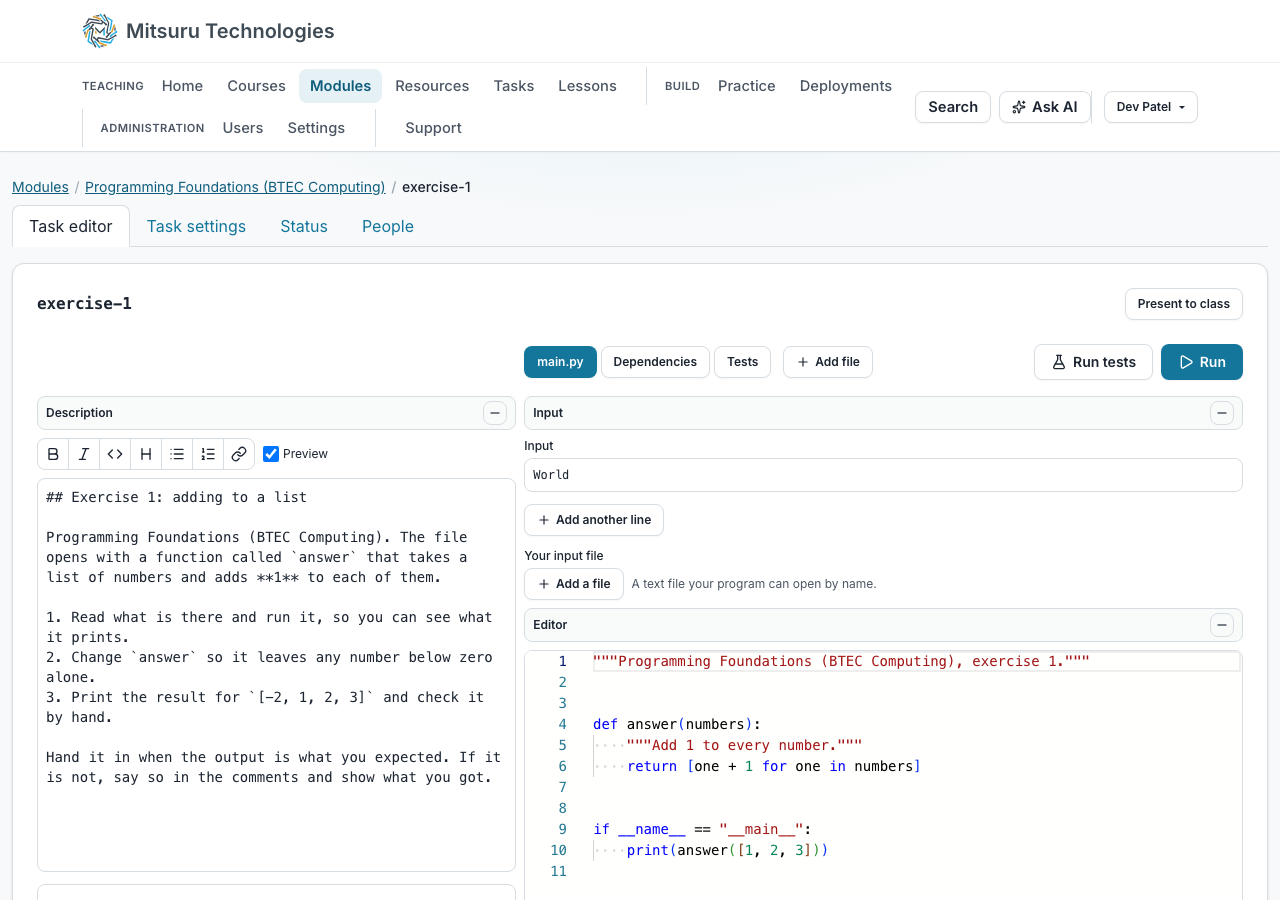Toggle the Preview checkbox
This screenshot has height=900, width=1280.
click(271, 454)
